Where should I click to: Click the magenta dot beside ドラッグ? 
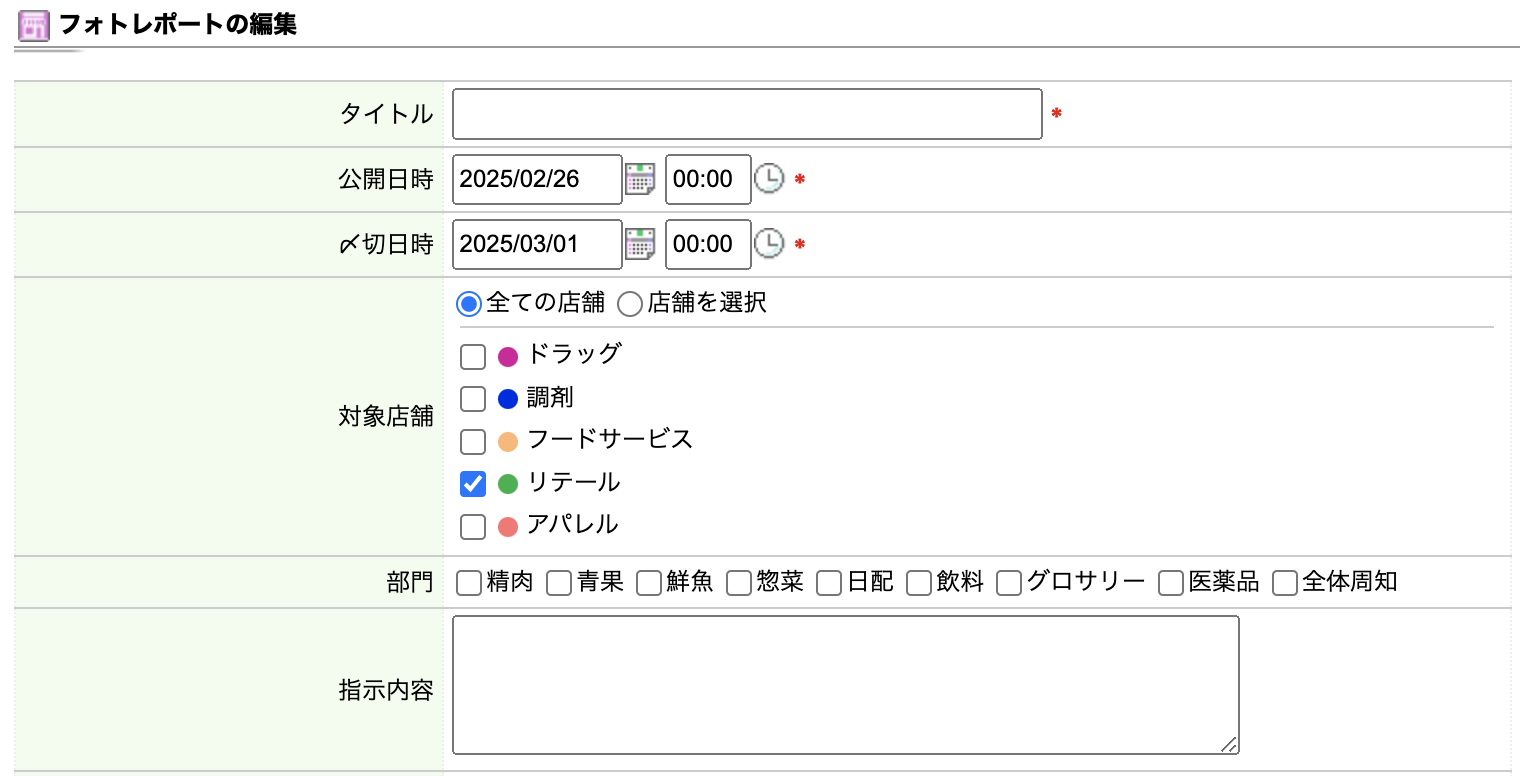click(x=508, y=357)
